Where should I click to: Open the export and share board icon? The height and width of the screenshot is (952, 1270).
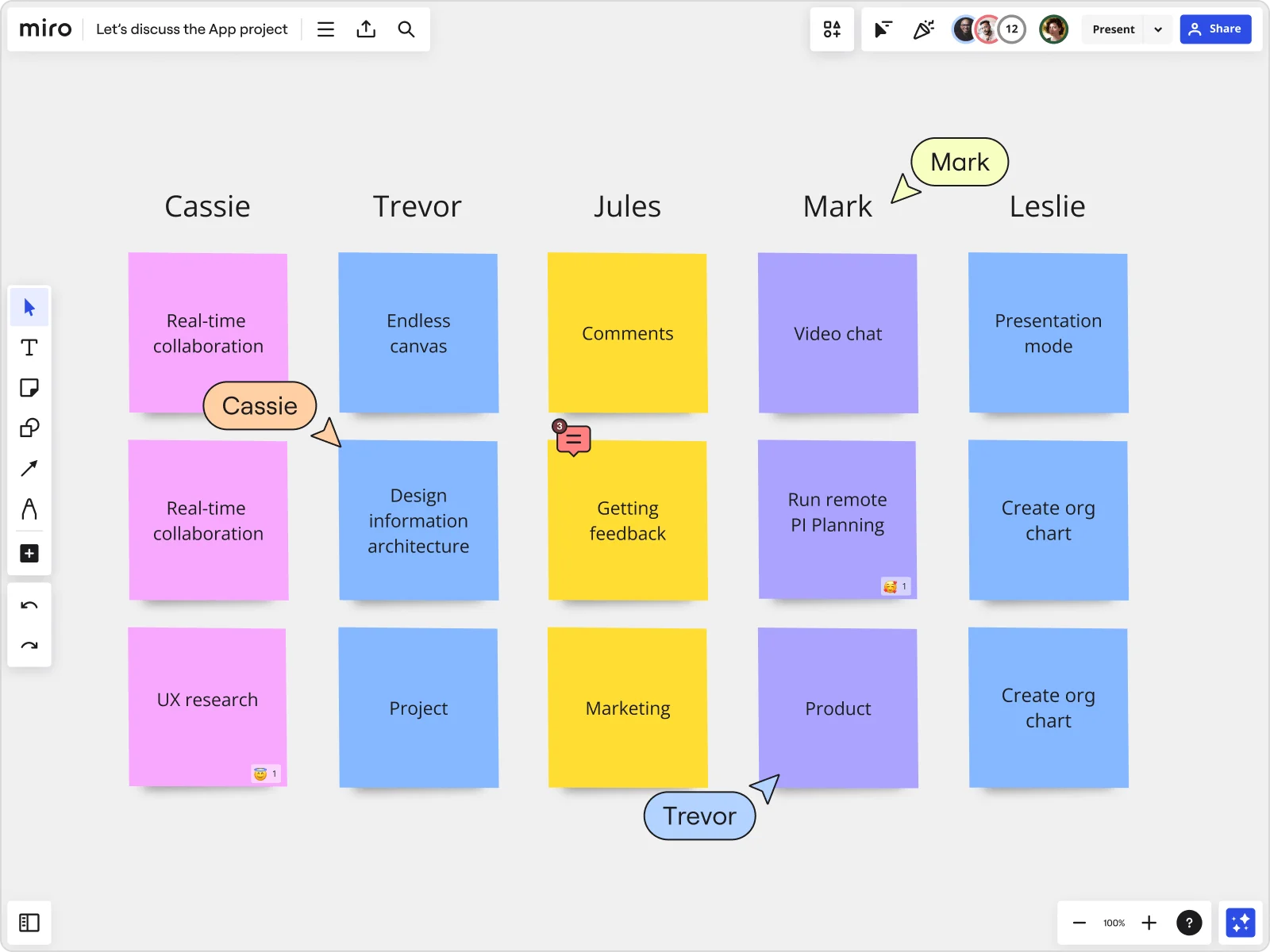pos(366,29)
